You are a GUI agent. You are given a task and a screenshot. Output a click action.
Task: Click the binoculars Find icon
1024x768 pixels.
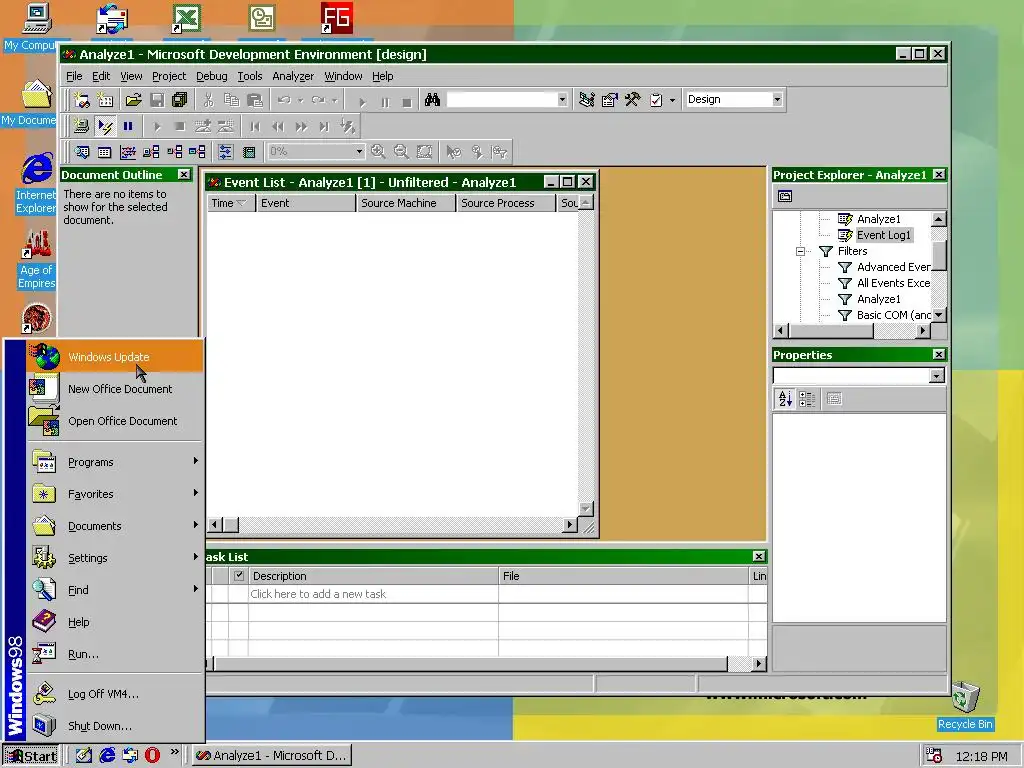[x=432, y=100]
